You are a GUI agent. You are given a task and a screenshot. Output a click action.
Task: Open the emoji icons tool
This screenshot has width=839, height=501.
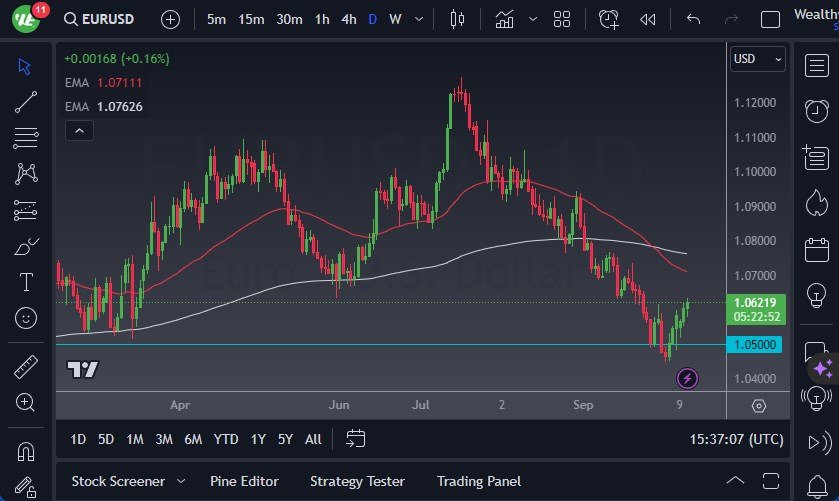[26, 319]
